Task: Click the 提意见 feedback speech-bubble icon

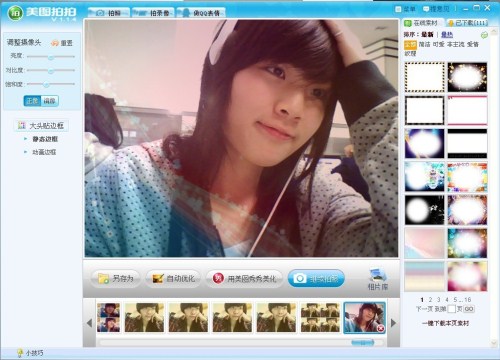Action: pos(426,9)
